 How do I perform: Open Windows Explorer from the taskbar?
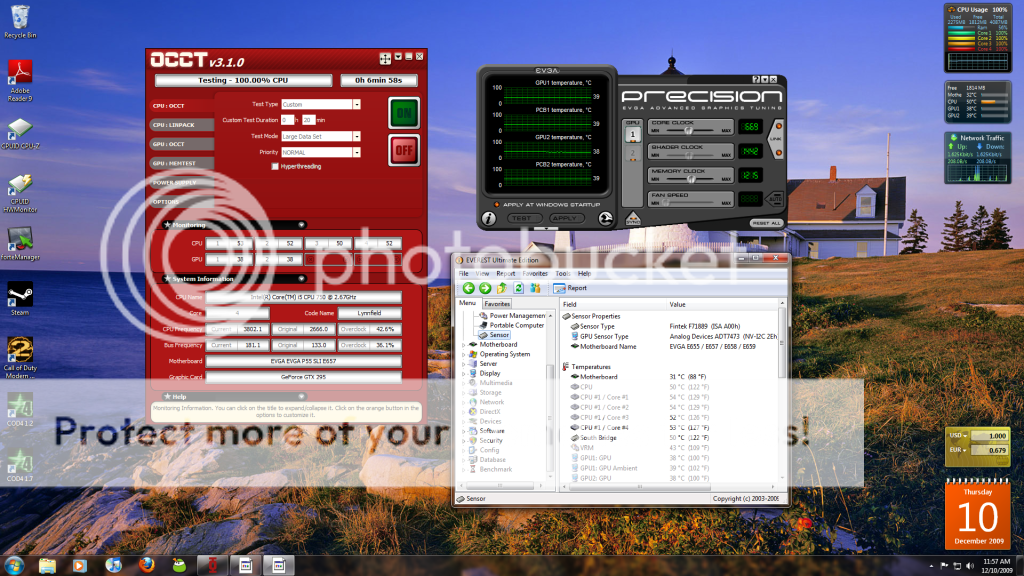[x=47, y=566]
